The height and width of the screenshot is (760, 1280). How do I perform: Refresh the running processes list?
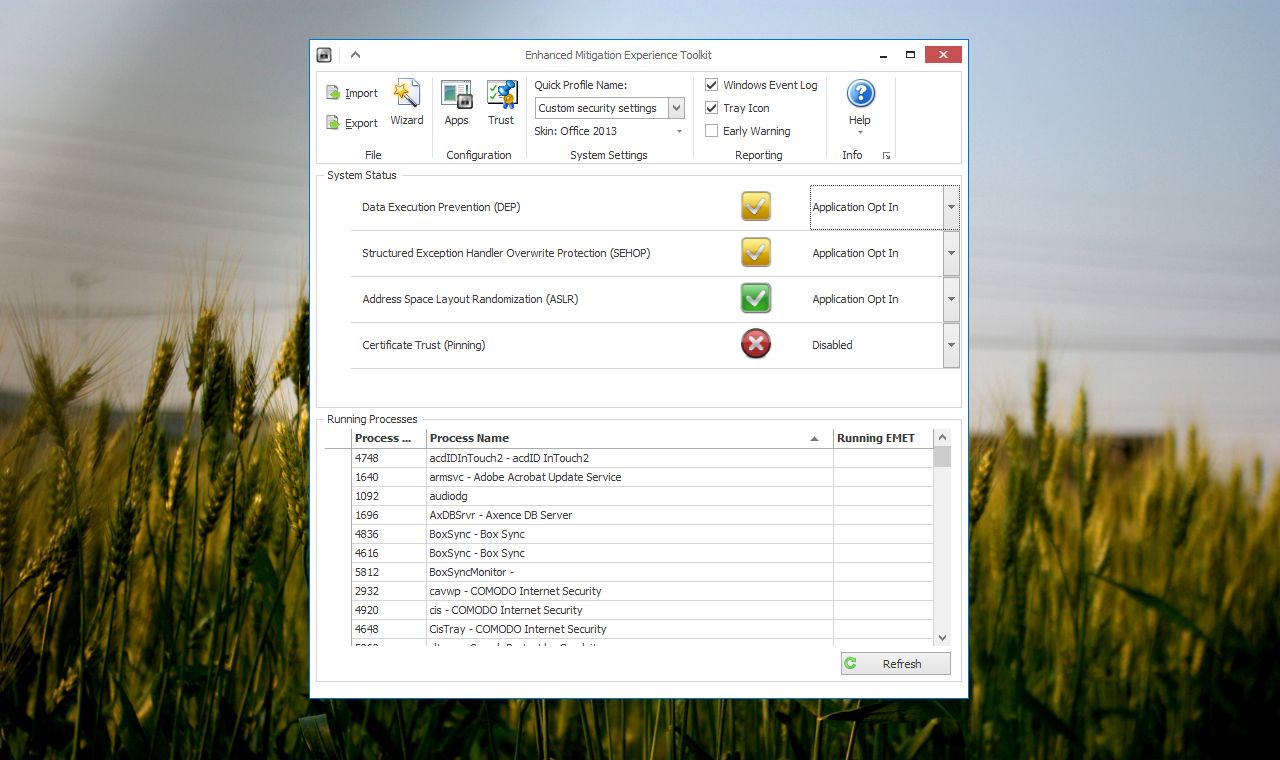pyautogui.click(x=895, y=664)
